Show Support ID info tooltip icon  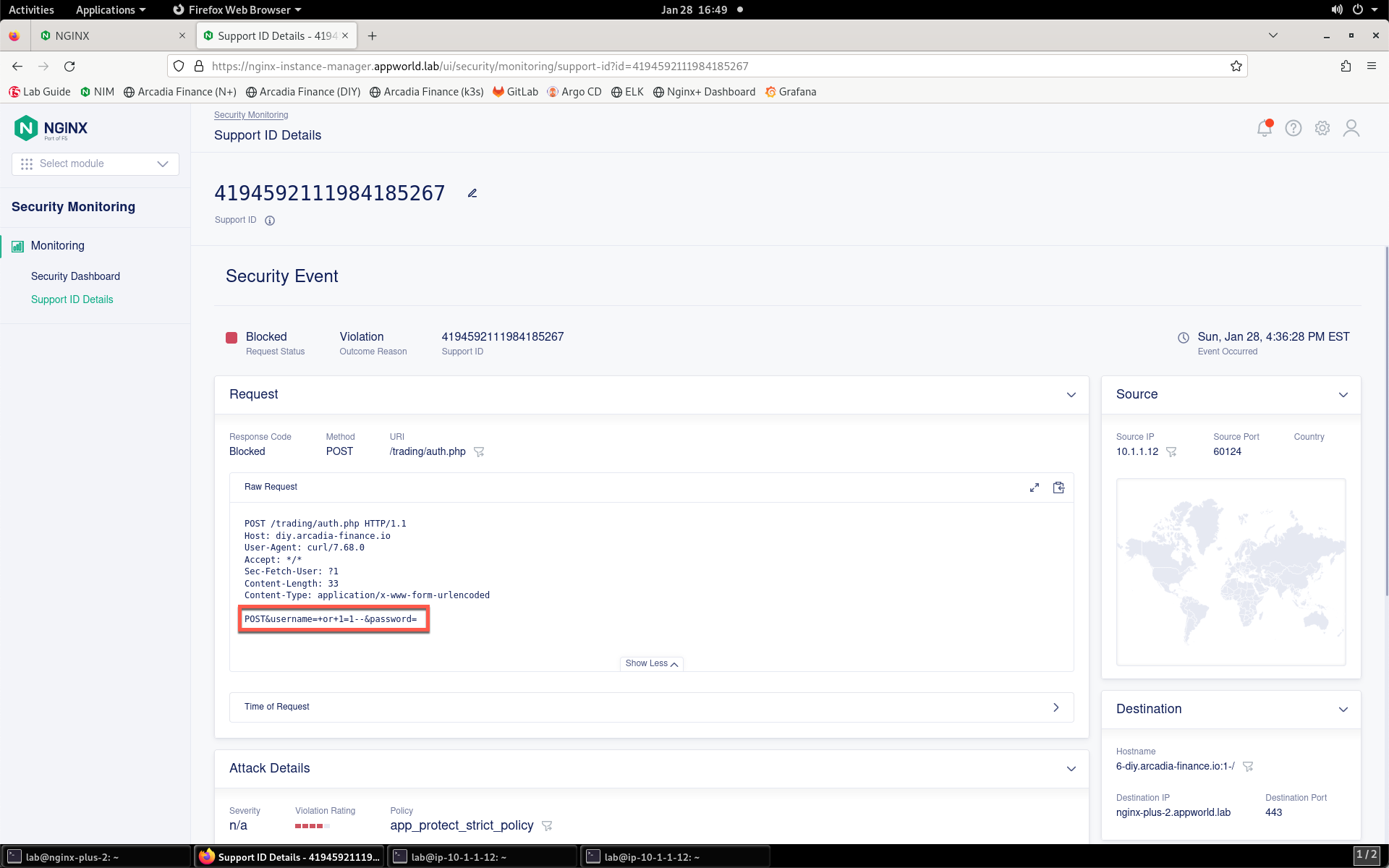point(270,221)
